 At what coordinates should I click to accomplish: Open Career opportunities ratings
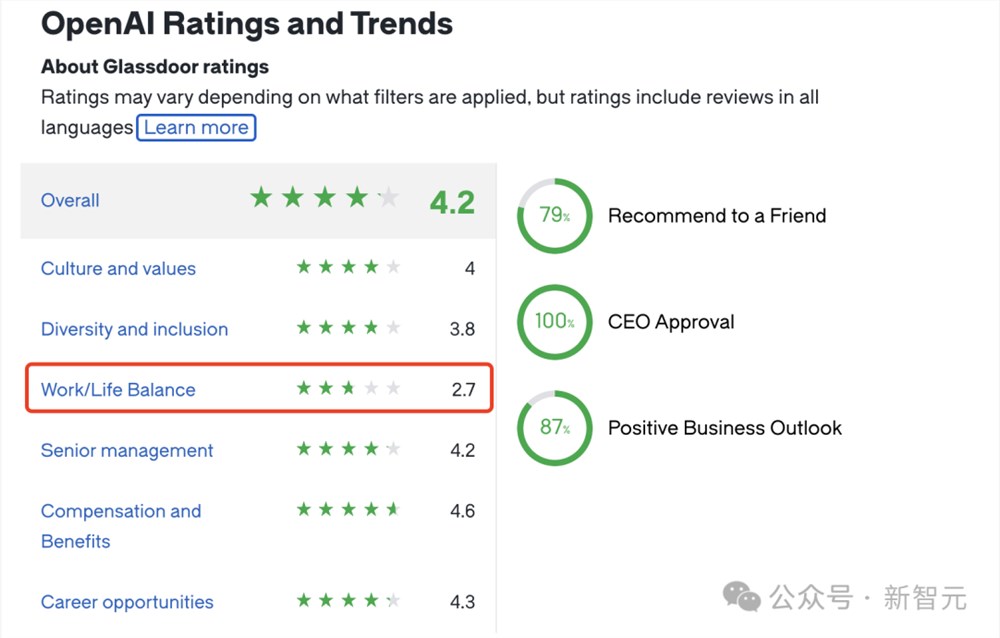[127, 602]
